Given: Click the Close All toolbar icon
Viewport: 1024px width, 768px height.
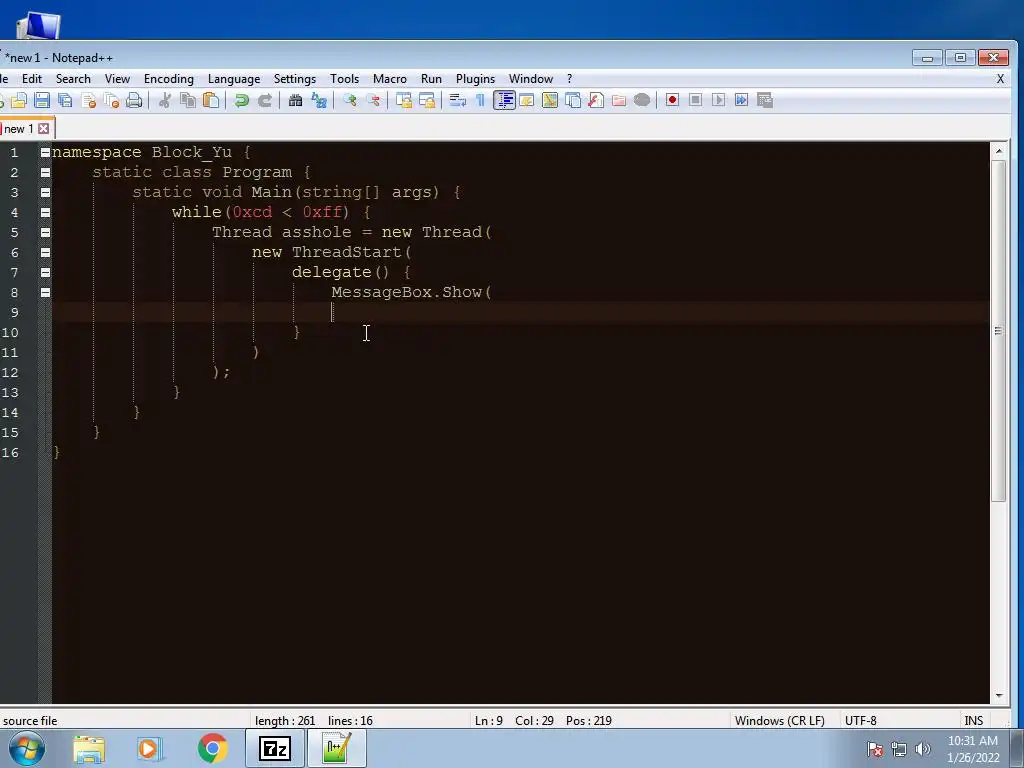Looking at the screenshot, I should tap(111, 100).
